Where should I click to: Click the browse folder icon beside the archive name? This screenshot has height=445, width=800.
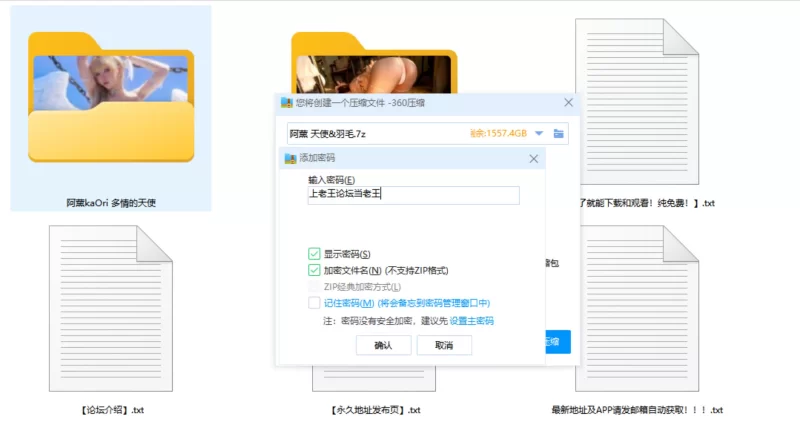559,133
